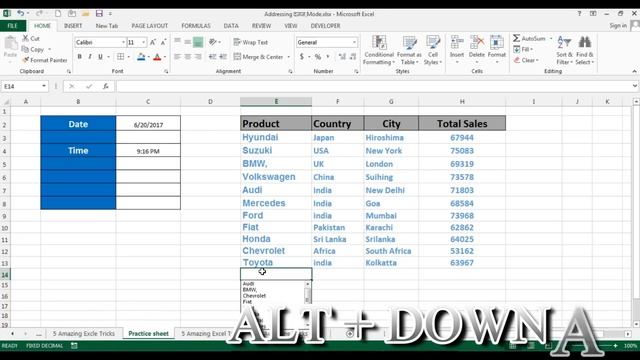Toggle Bold formatting
This screenshot has width=640, height=360.
(x=80, y=56)
